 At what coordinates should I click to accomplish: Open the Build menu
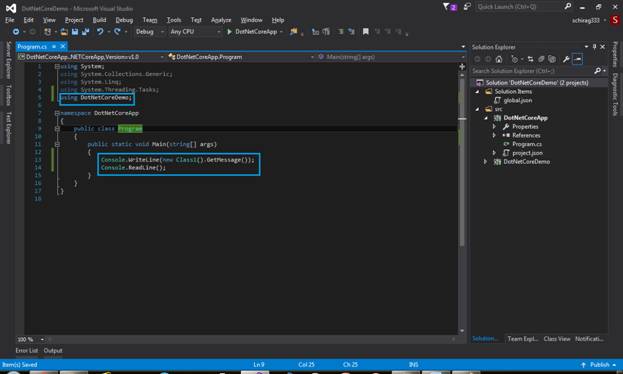99,20
